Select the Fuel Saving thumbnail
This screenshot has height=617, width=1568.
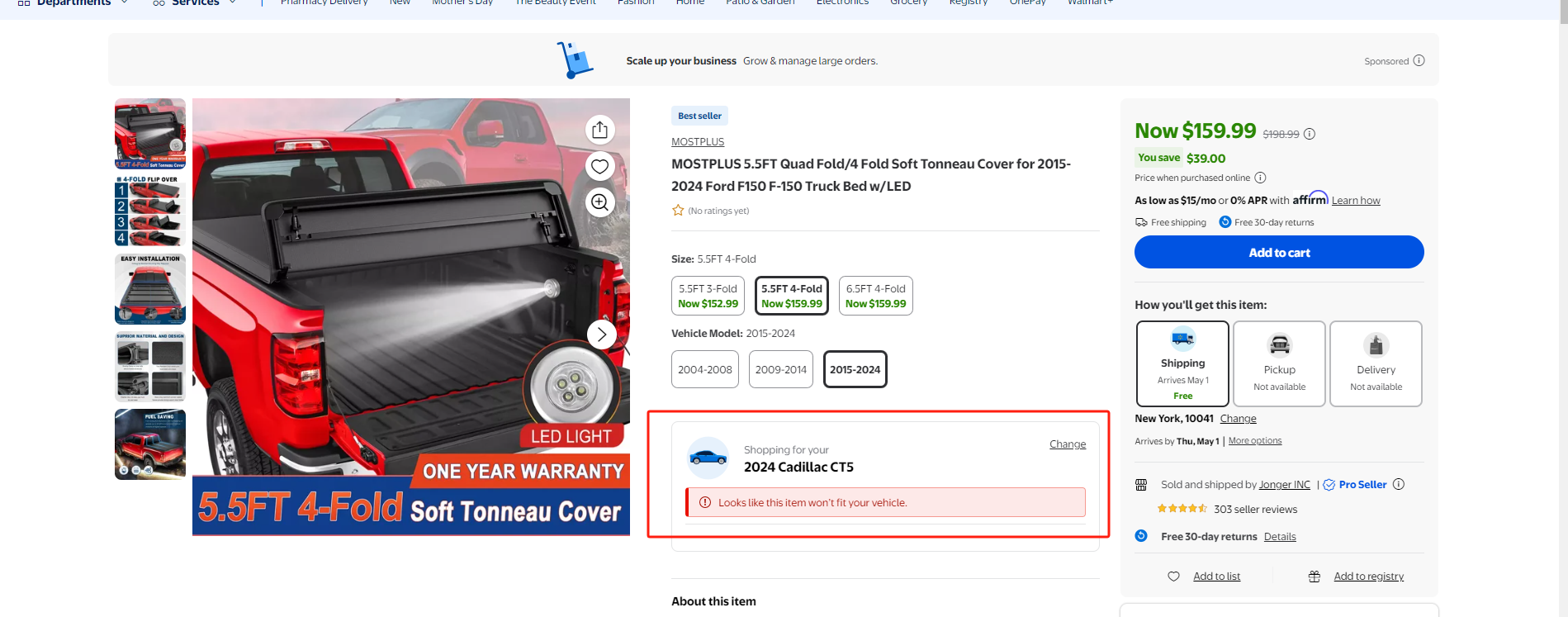tap(150, 444)
